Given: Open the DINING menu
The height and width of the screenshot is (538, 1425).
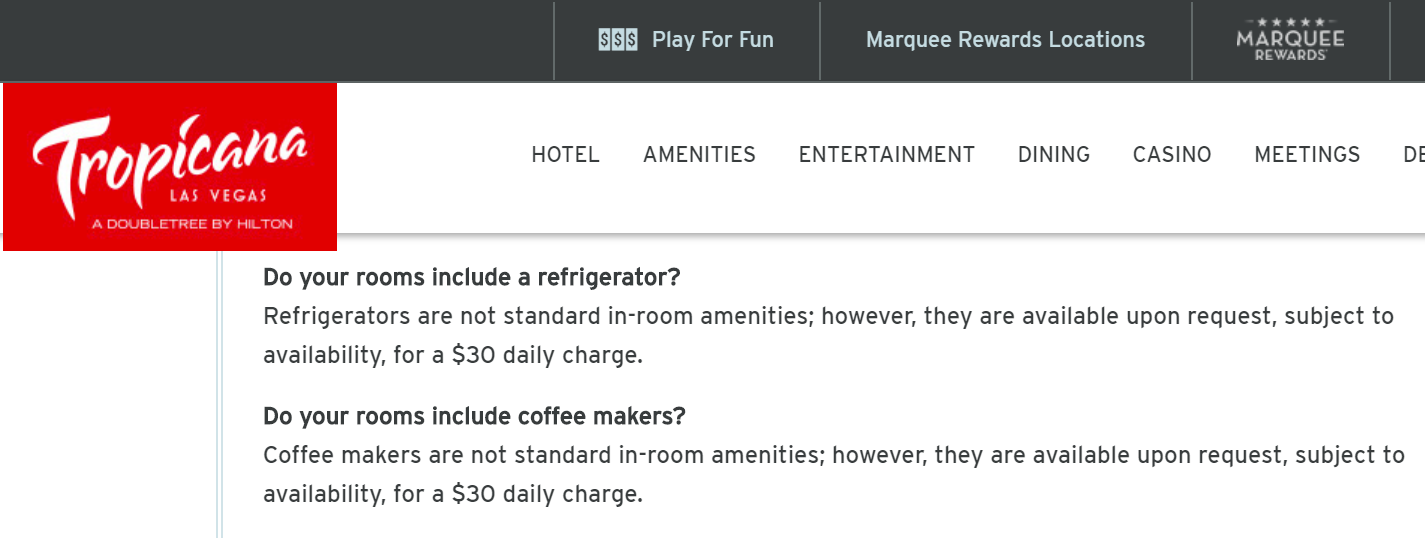Looking at the screenshot, I should pos(1054,155).
